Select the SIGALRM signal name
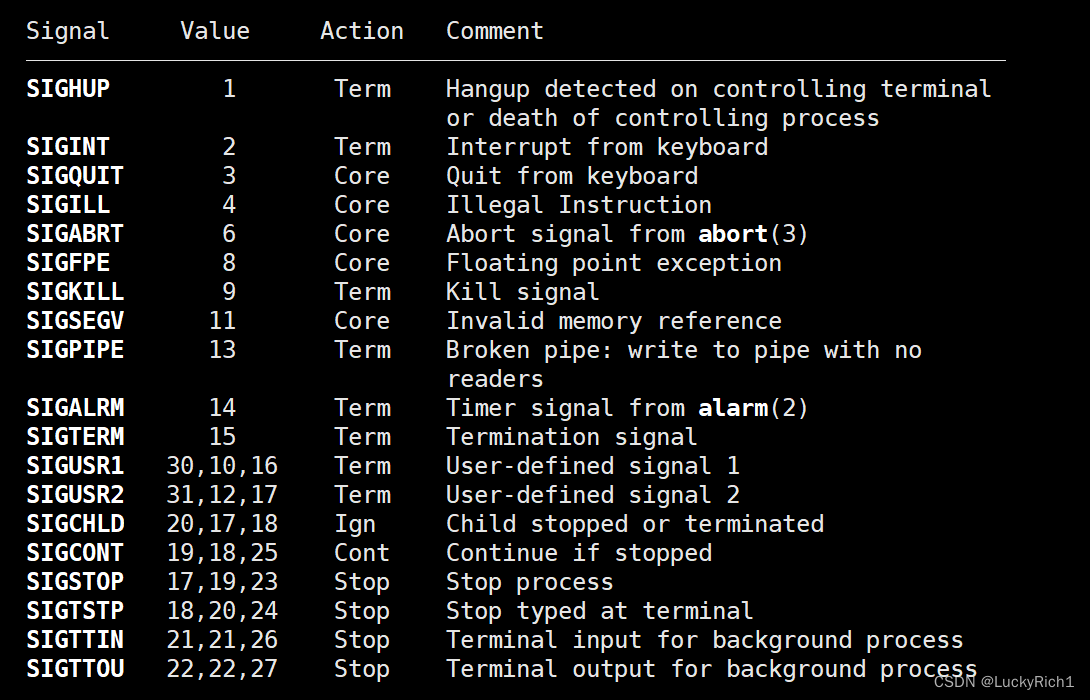 click(75, 408)
